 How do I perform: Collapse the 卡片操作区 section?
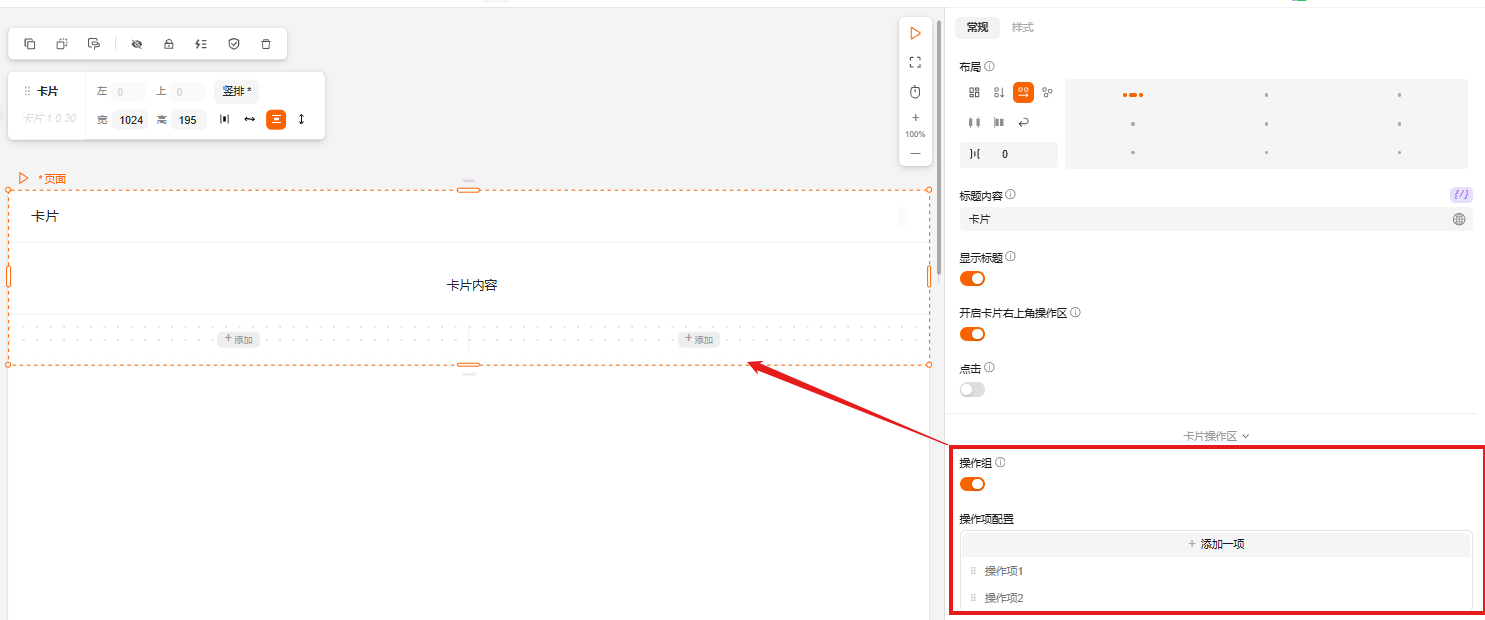click(1216, 436)
